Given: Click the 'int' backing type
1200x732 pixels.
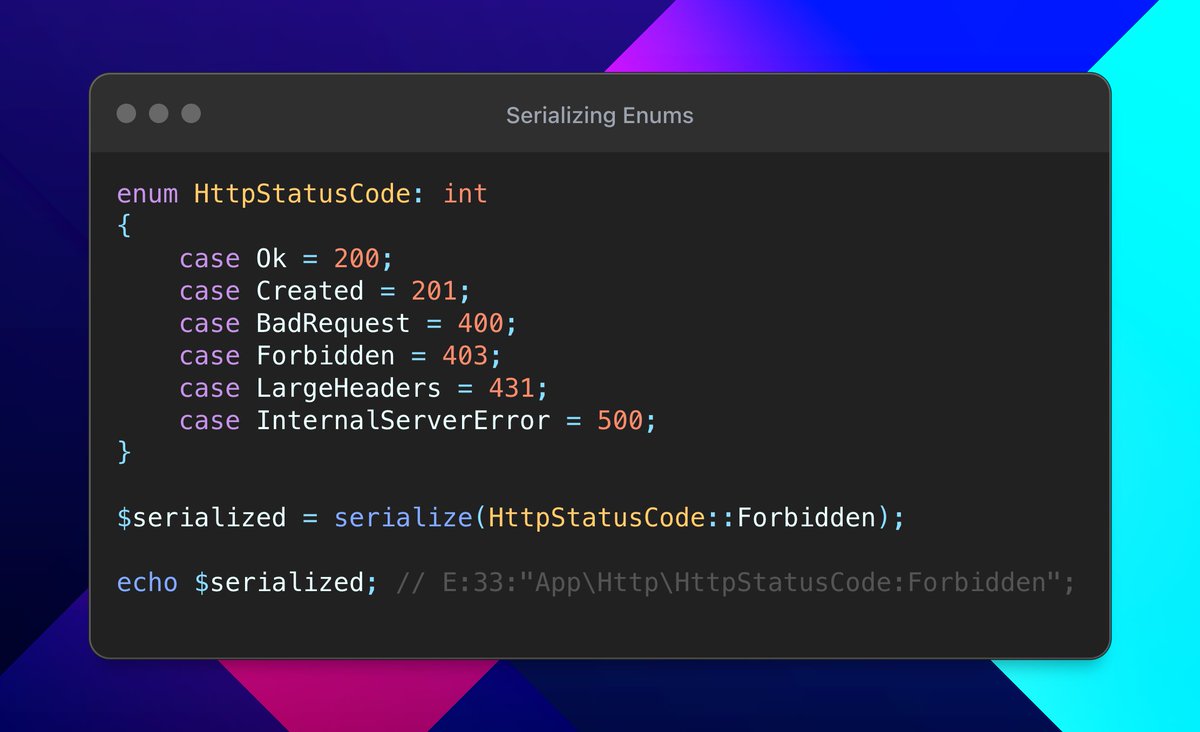Looking at the screenshot, I should pyautogui.click(x=465, y=193).
